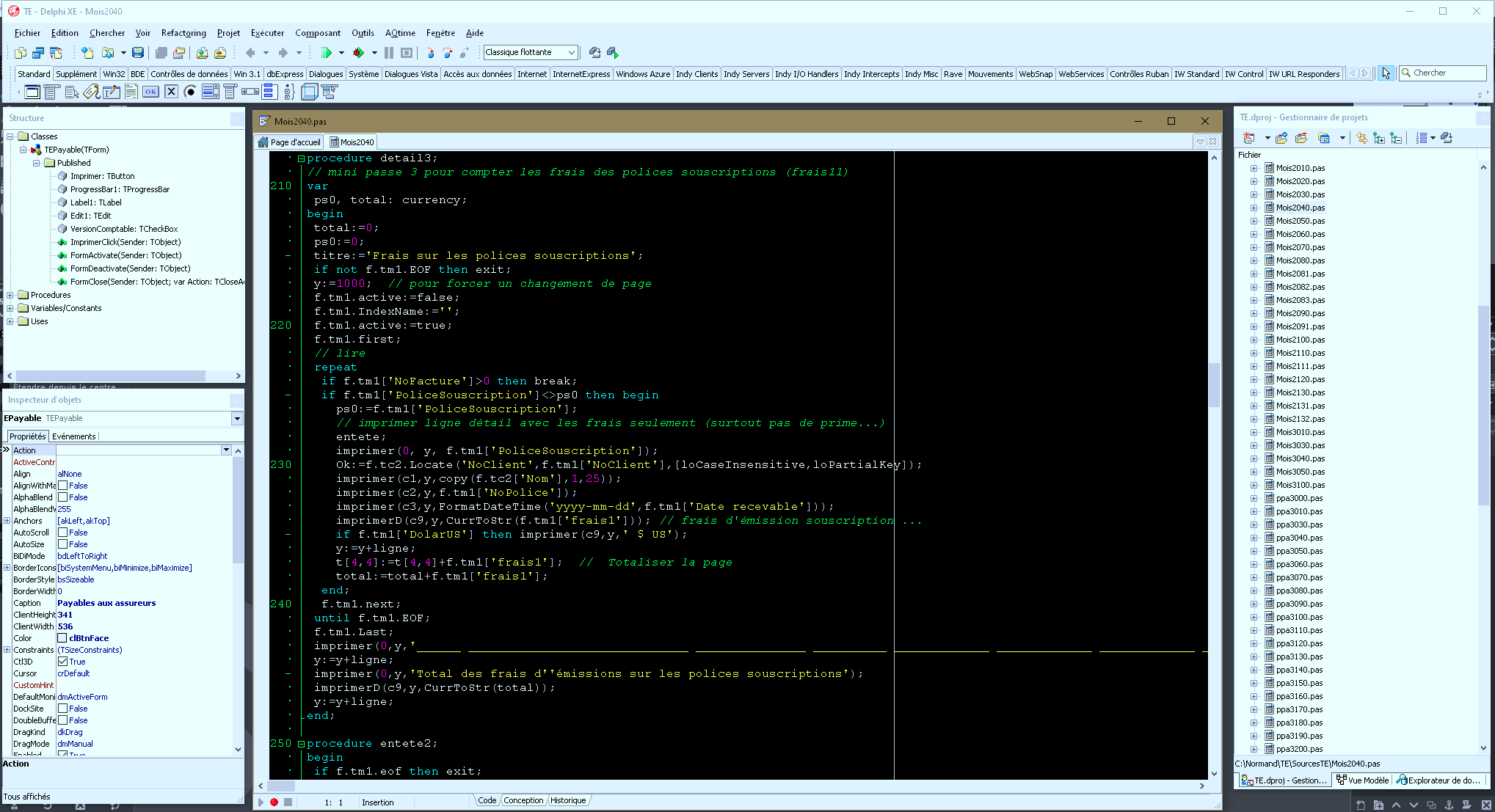1495x812 pixels.
Task: Select the TButton OK component icon
Action: (150, 92)
